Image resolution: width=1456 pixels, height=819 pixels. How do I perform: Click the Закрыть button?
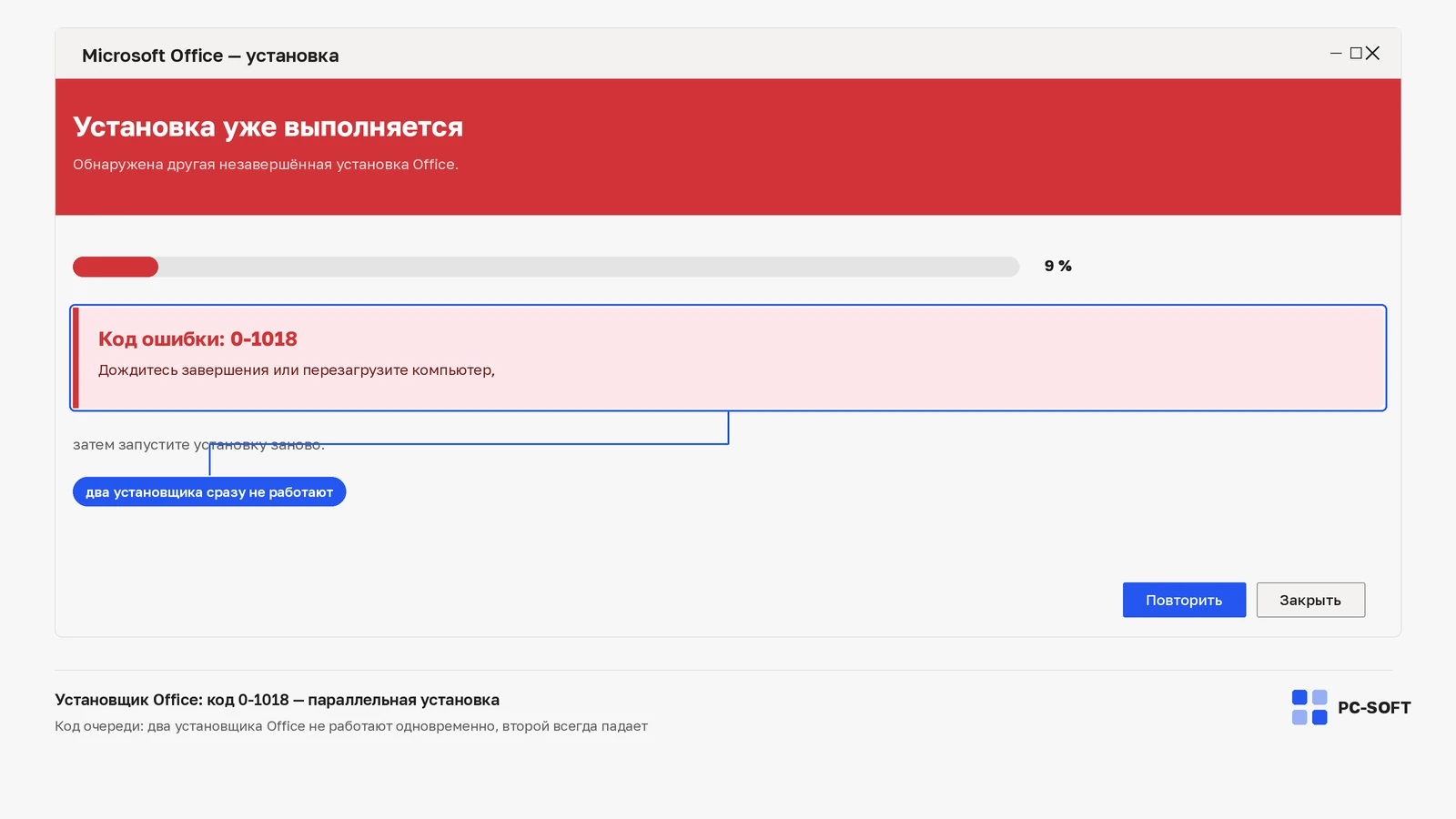(1310, 600)
